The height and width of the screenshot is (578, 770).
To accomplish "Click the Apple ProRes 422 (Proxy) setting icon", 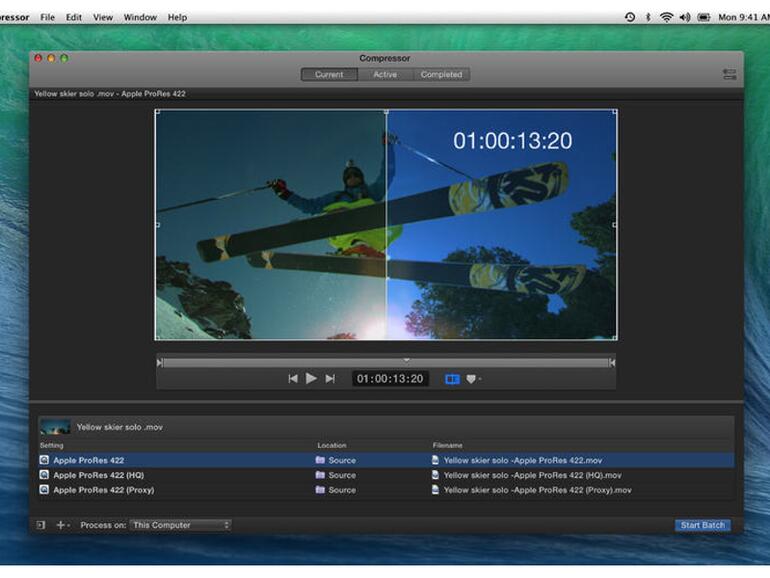I will (x=44, y=490).
